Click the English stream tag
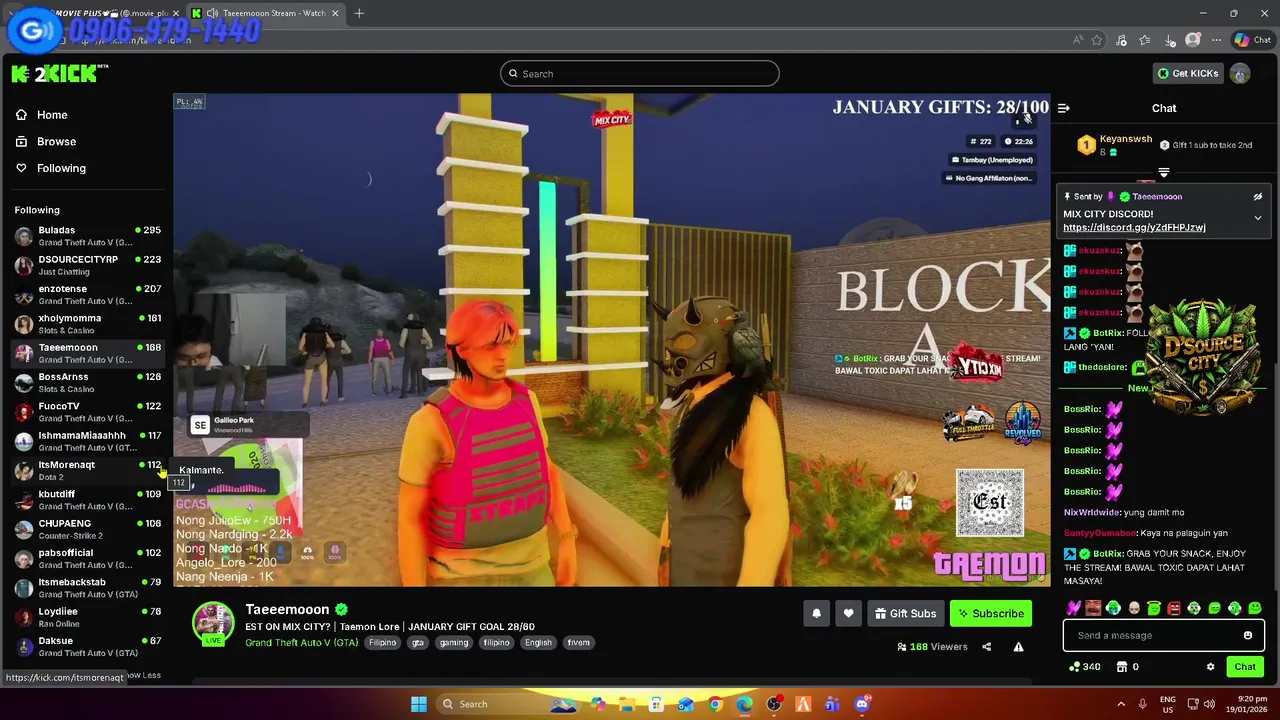 (x=538, y=643)
